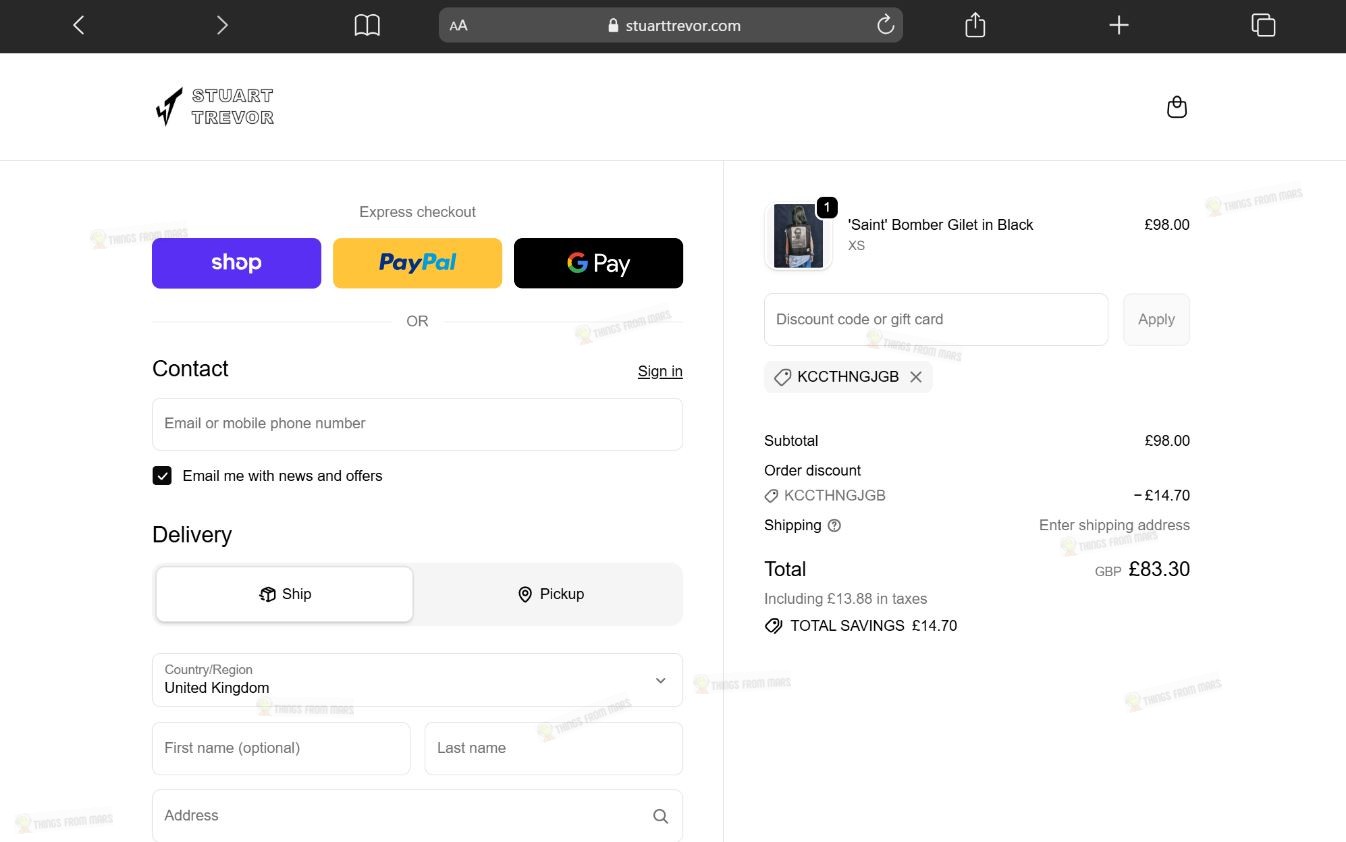Click the Including £13.88 in taxes text

click(x=845, y=599)
